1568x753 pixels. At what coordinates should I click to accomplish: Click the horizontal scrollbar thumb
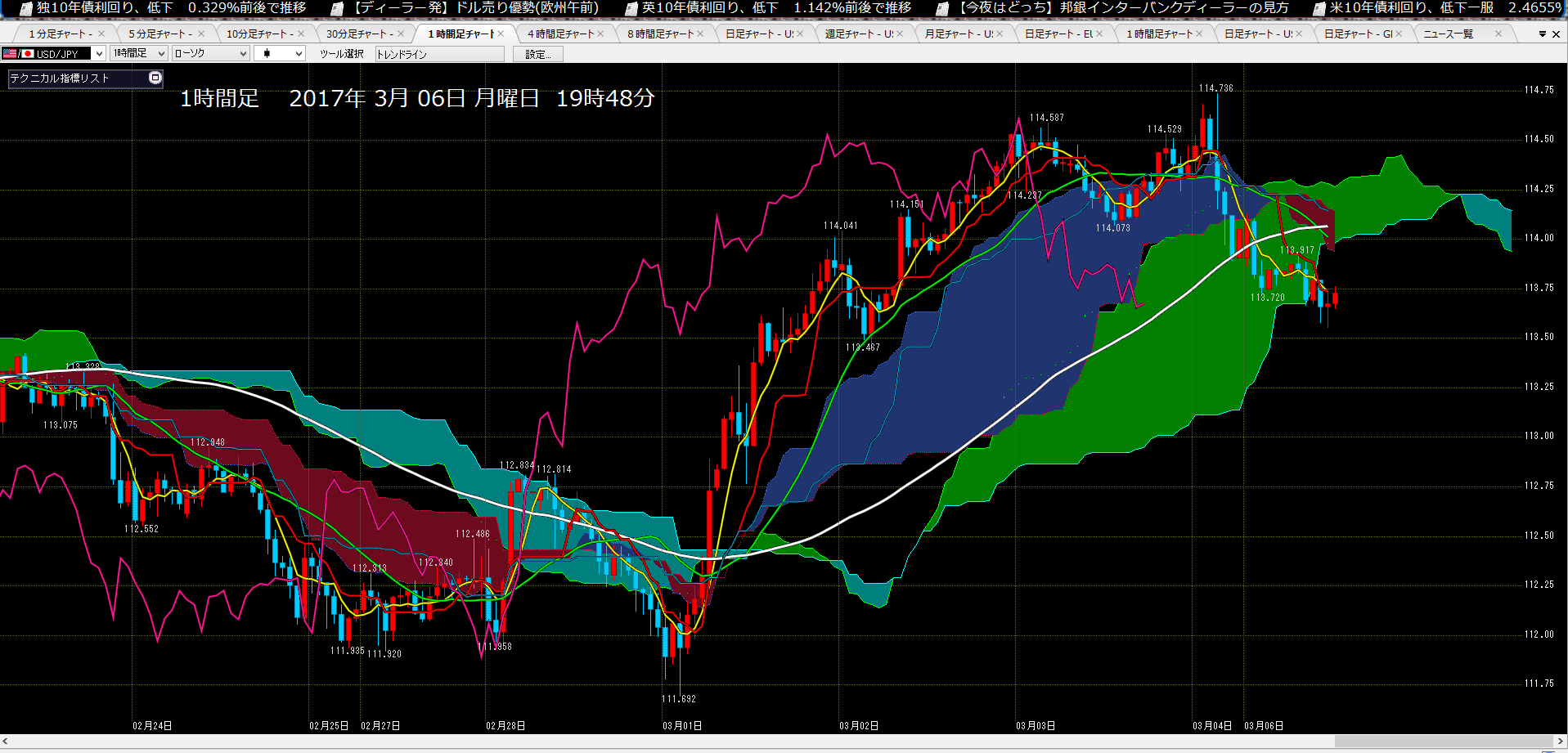[x=1444, y=741]
